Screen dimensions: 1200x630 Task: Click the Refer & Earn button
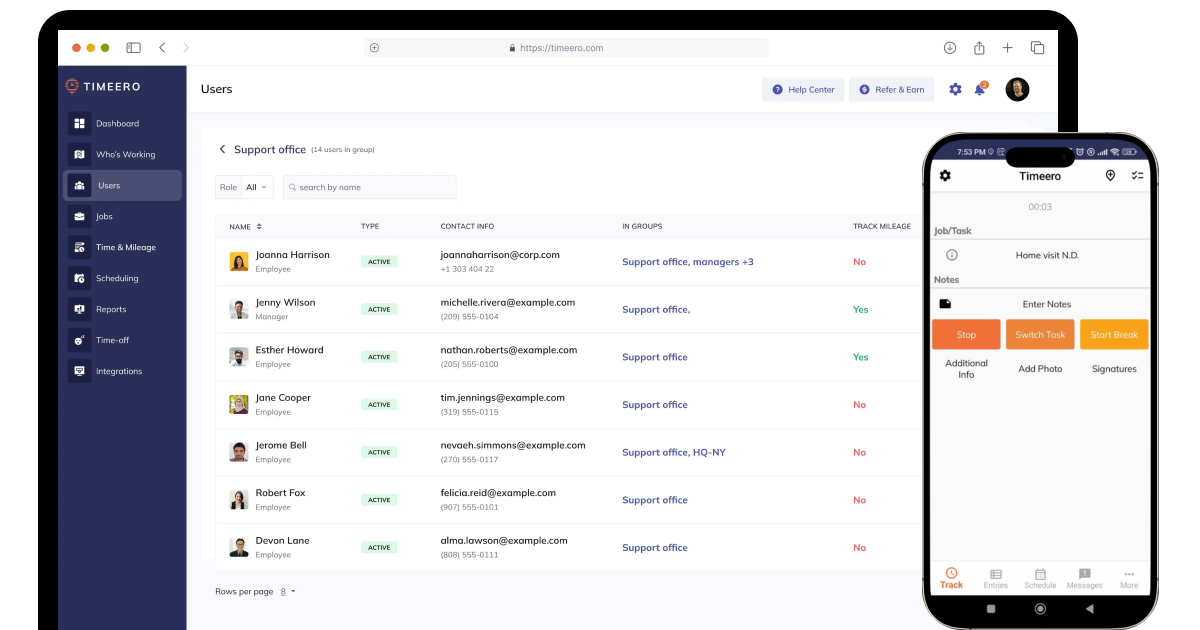891,89
